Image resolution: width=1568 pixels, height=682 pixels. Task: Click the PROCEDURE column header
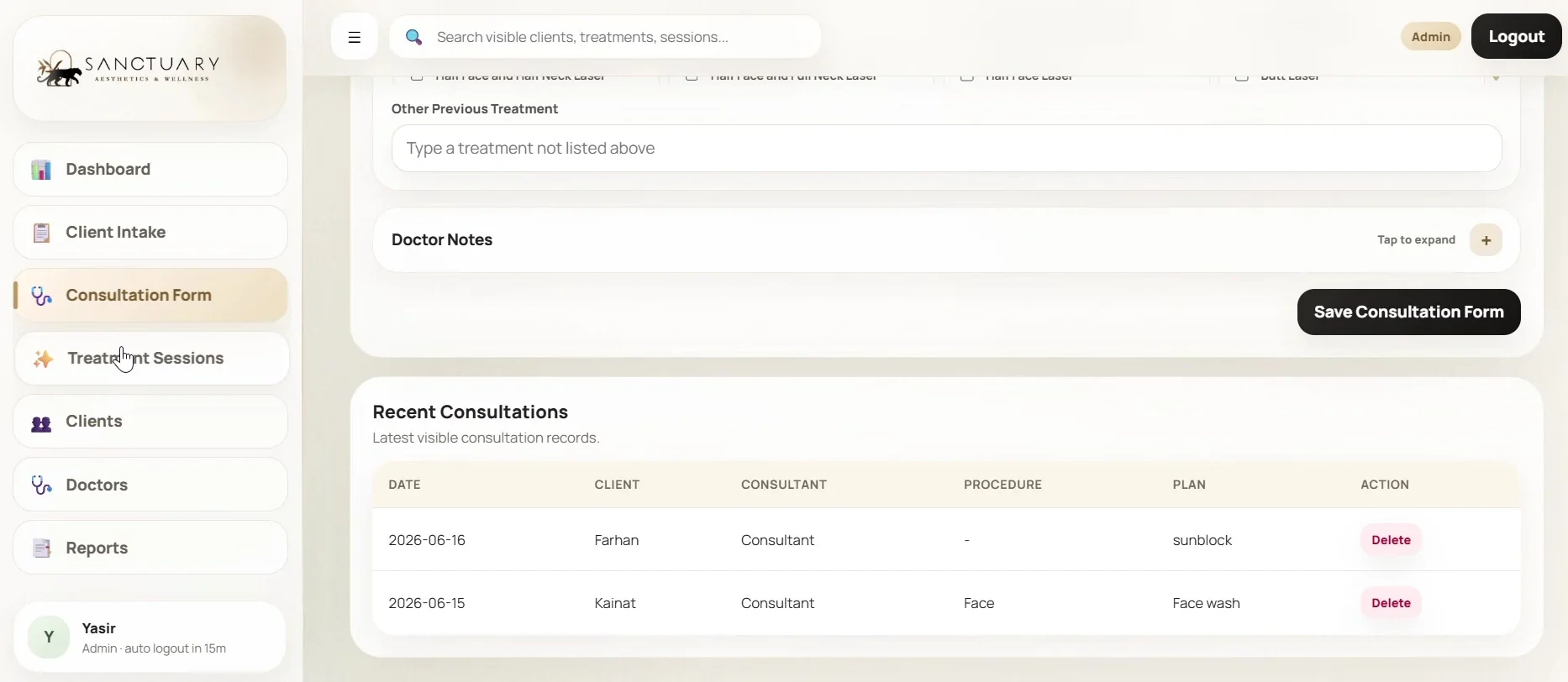pyautogui.click(x=1002, y=485)
